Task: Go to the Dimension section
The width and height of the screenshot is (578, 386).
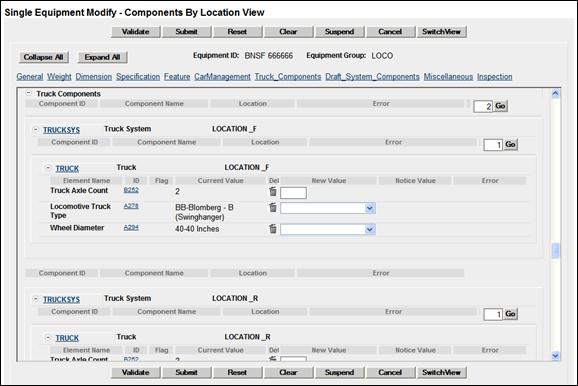Action: pos(94,77)
